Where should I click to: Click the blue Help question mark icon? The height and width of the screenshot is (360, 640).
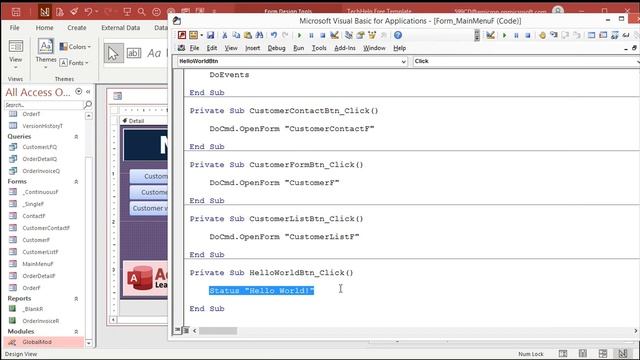coord(398,36)
